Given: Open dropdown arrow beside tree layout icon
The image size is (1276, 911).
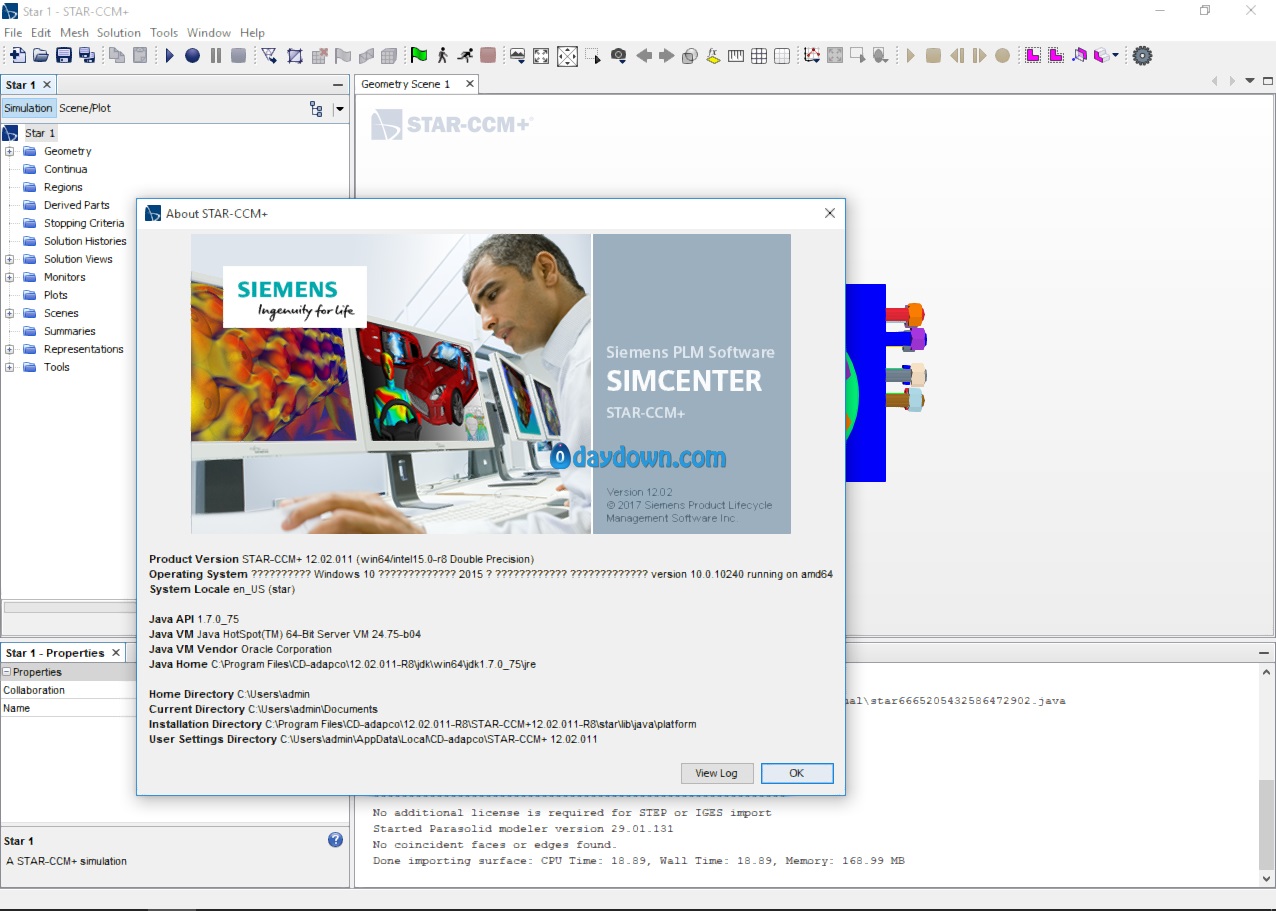Looking at the screenshot, I should [x=339, y=108].
